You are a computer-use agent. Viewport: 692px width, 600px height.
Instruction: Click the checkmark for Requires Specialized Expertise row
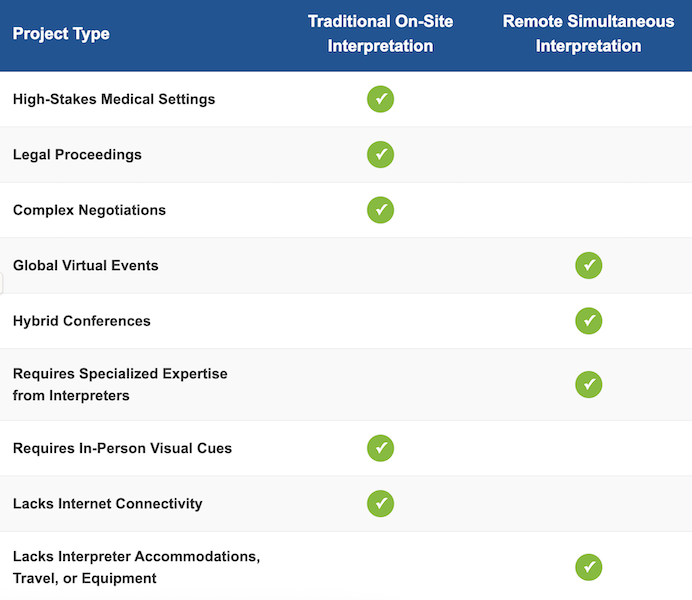(589, 384)
